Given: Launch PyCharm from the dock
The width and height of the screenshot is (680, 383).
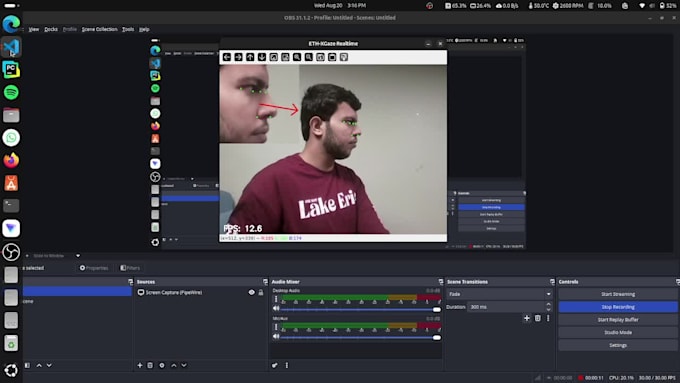Looking at the screenshot, I should point(11,70).
